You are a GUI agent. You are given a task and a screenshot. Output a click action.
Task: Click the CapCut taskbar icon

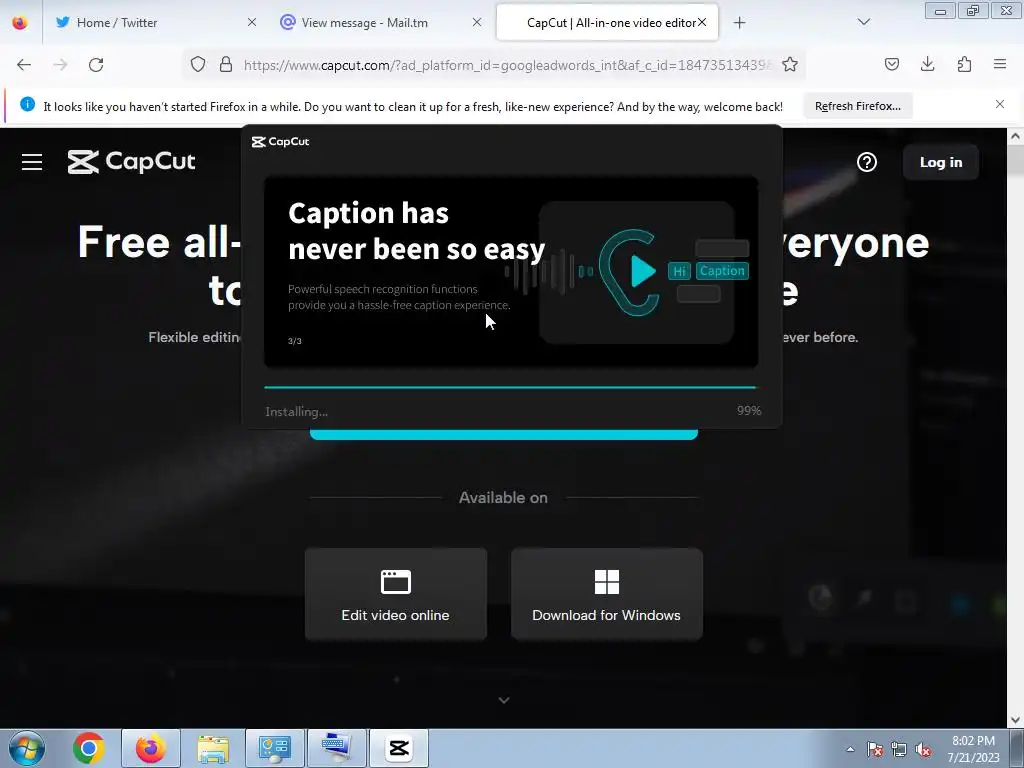(399, 748)
